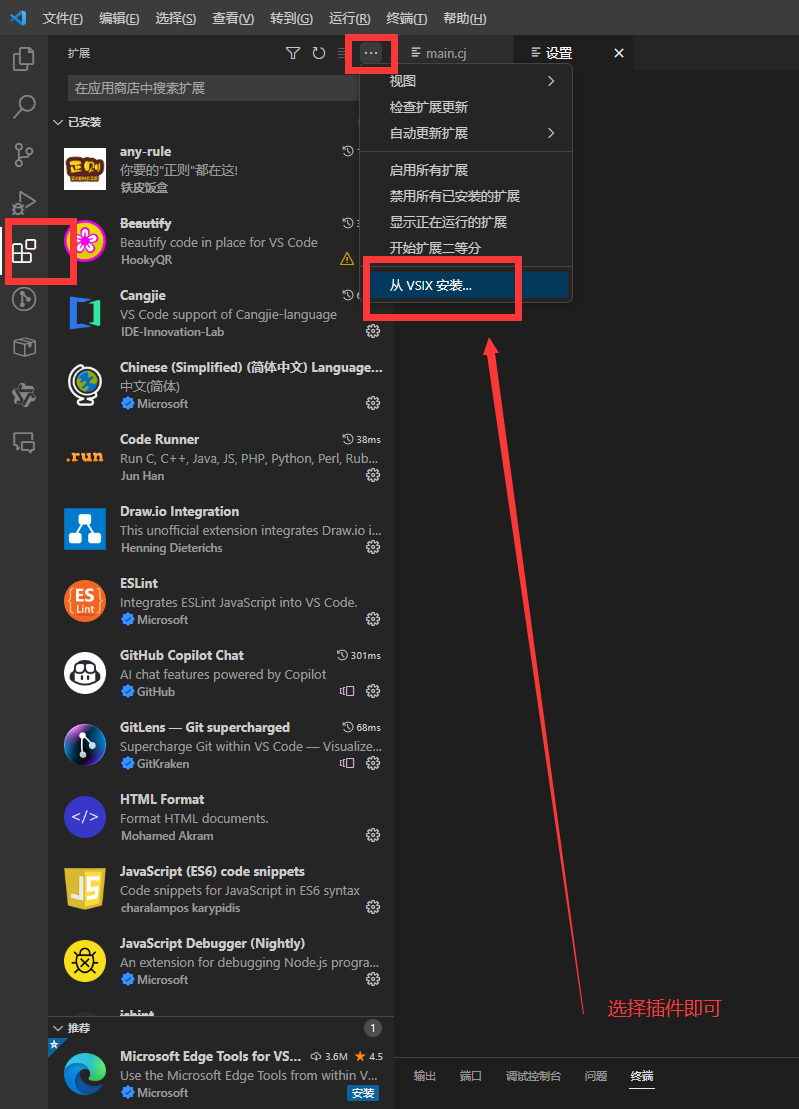The height and width of the screenshot is (1109, 799).
Task: Open manage gear for JavaScript (ES6) code snippets
Action: 373,907
